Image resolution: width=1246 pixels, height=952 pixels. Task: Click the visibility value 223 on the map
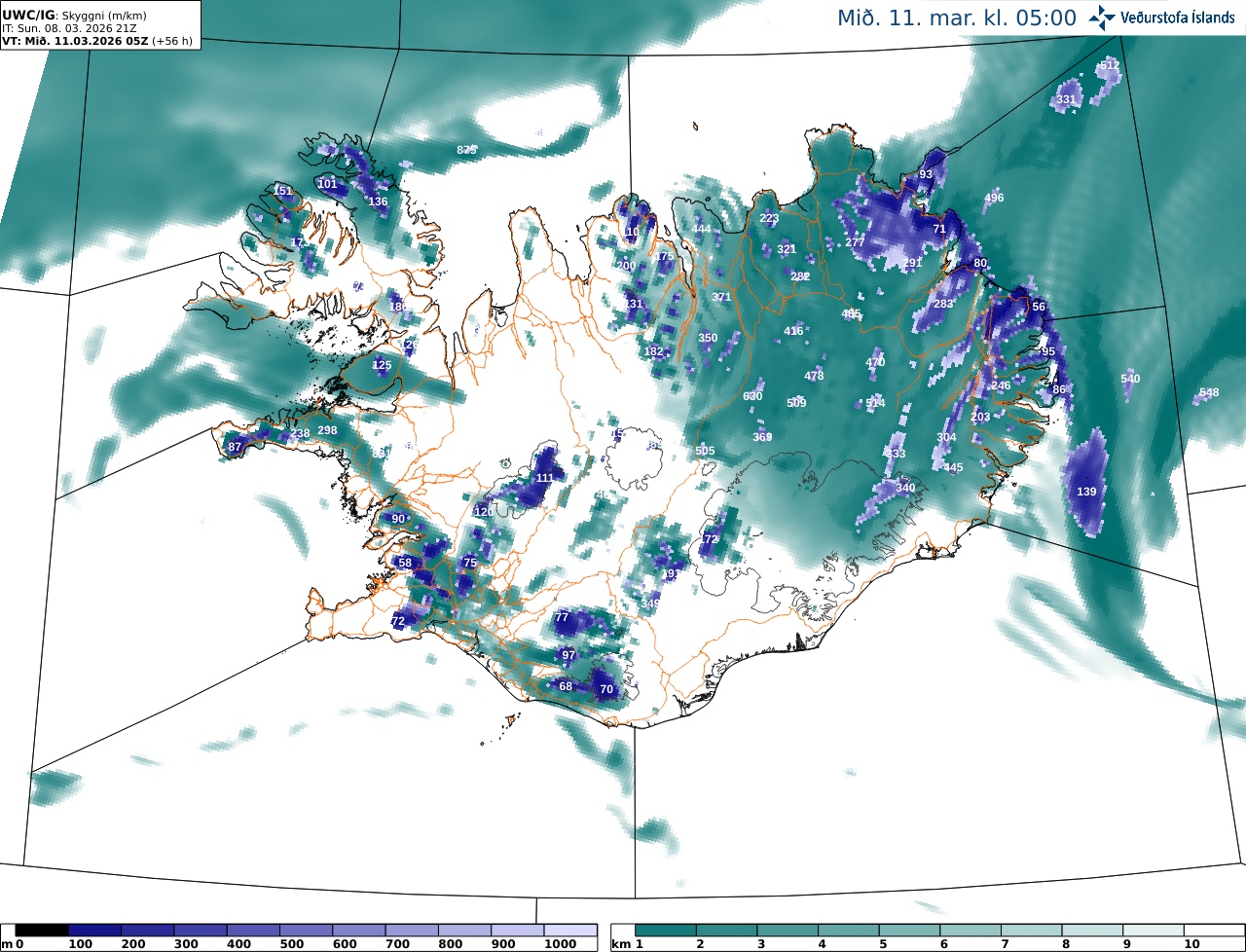pyautogui.click(x=769, y=218)
